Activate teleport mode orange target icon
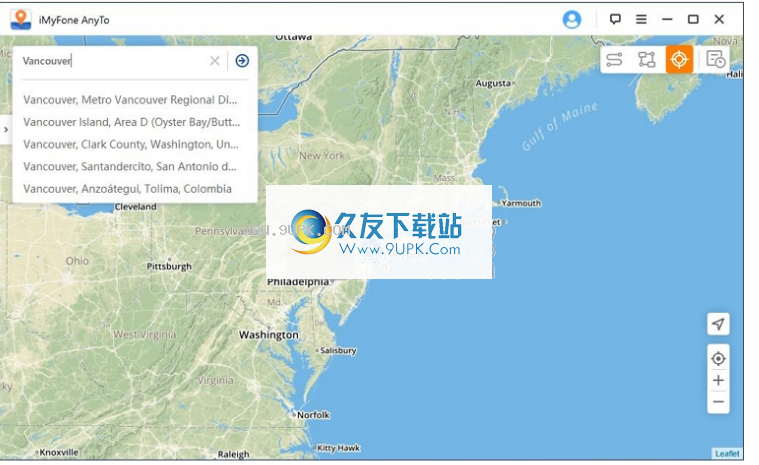The height and width of the screenshot is (465, 759). 679,60
